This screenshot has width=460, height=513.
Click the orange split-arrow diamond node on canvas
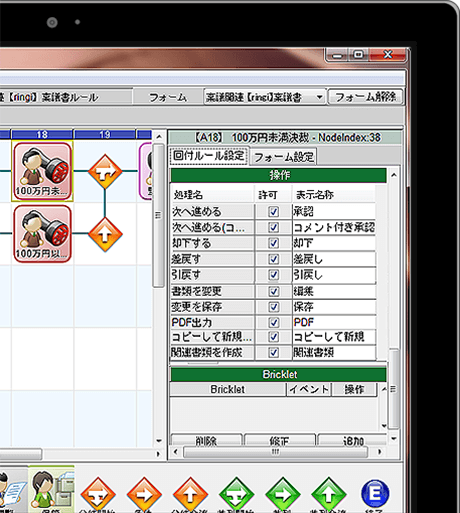click(x=105, y=171)
